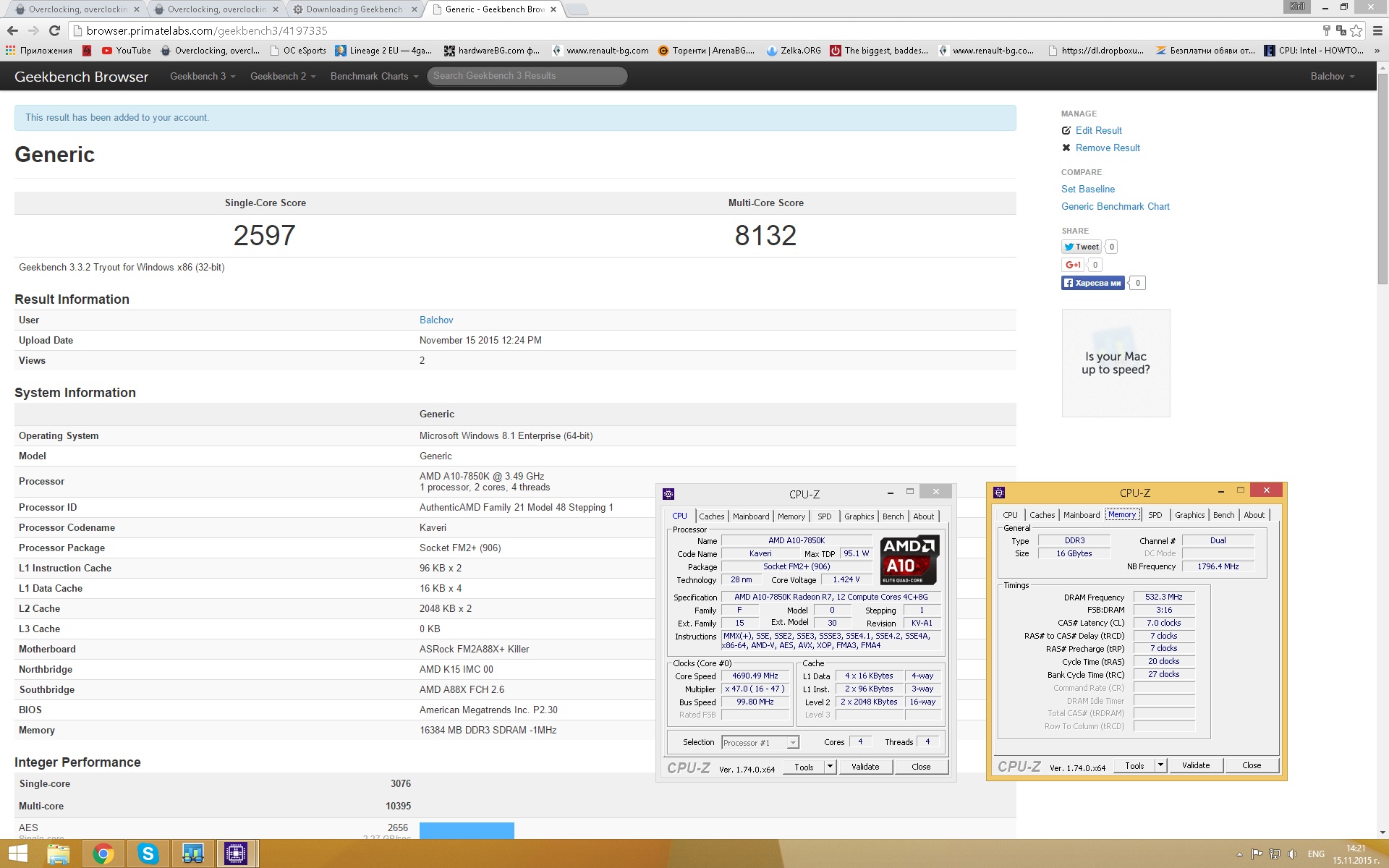The image size is (1389, 868).
Task: Click the ENG language indicator
Action: click(1316, 854)
